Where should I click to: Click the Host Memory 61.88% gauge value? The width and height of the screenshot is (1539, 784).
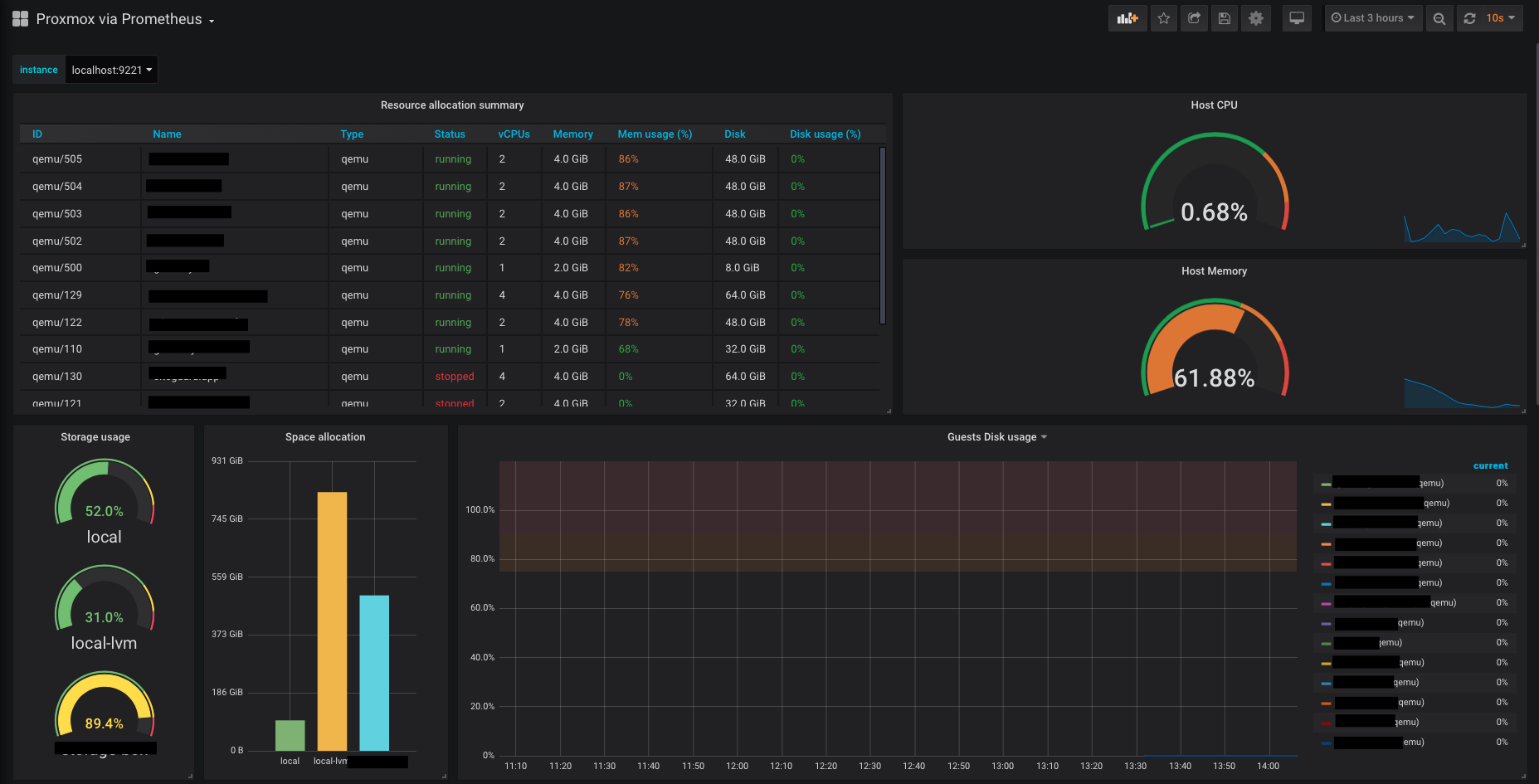[1214, 378]
